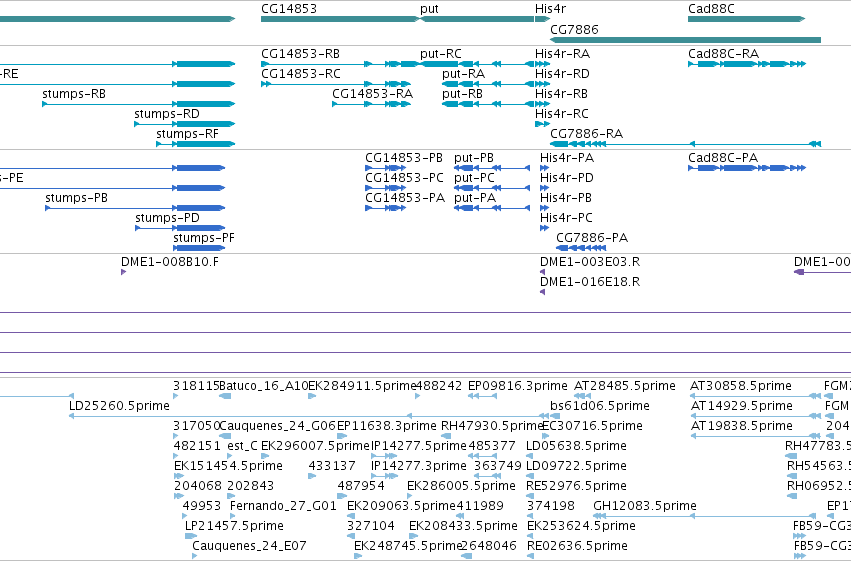Screen dimensions: 851x561
Task: Click the EK253624.5prime EST label
Action: pyautogui.click(x=581, y=527)
